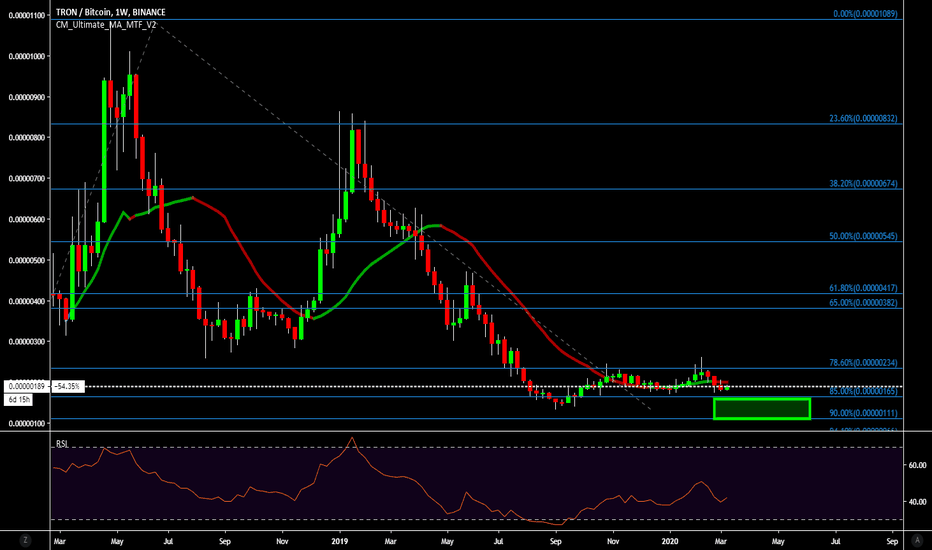Toggle the A auto-scale icon at the chart corner

coord(915,540)
